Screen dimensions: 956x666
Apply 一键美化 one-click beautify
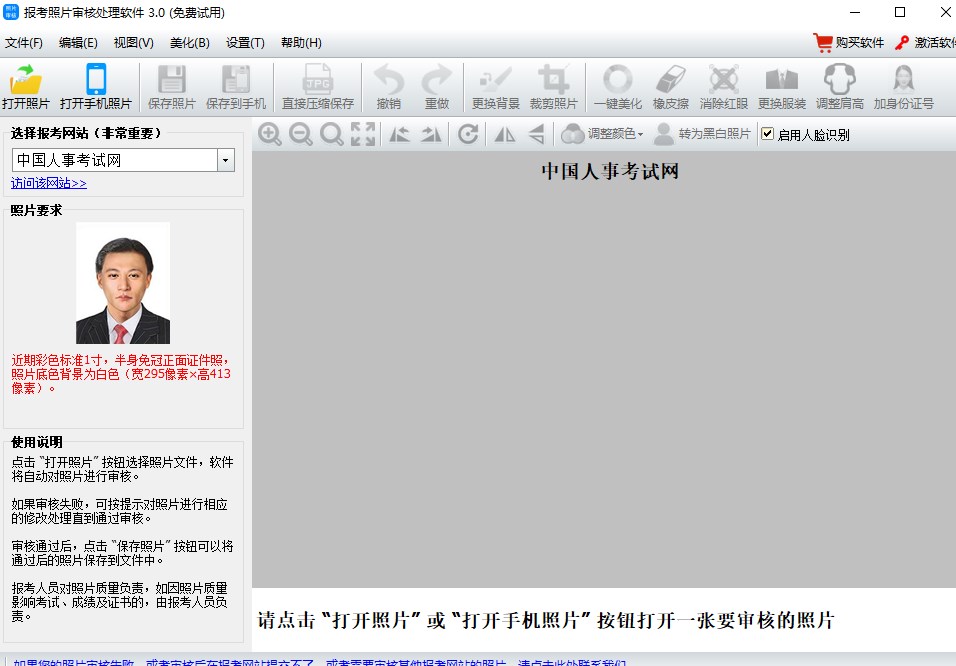[617, 86]
